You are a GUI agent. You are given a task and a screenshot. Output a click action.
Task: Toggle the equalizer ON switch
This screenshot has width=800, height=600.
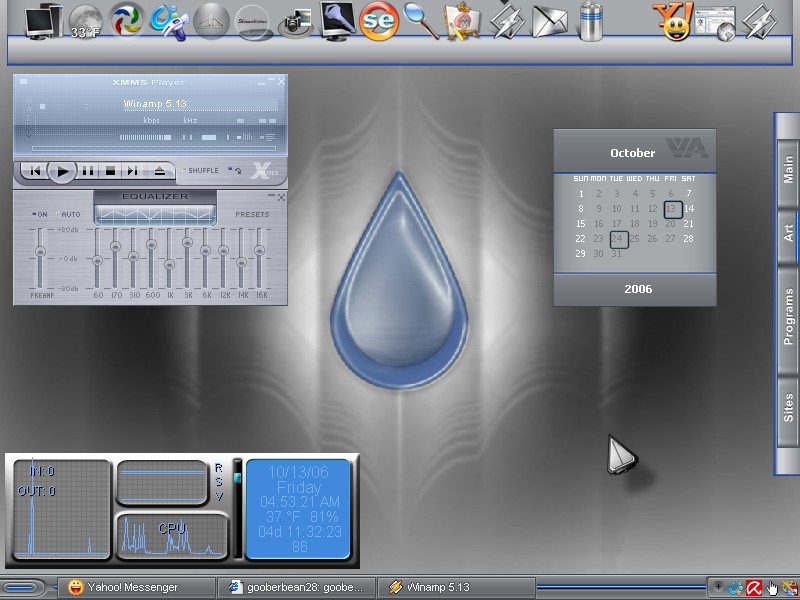(40, 214)
